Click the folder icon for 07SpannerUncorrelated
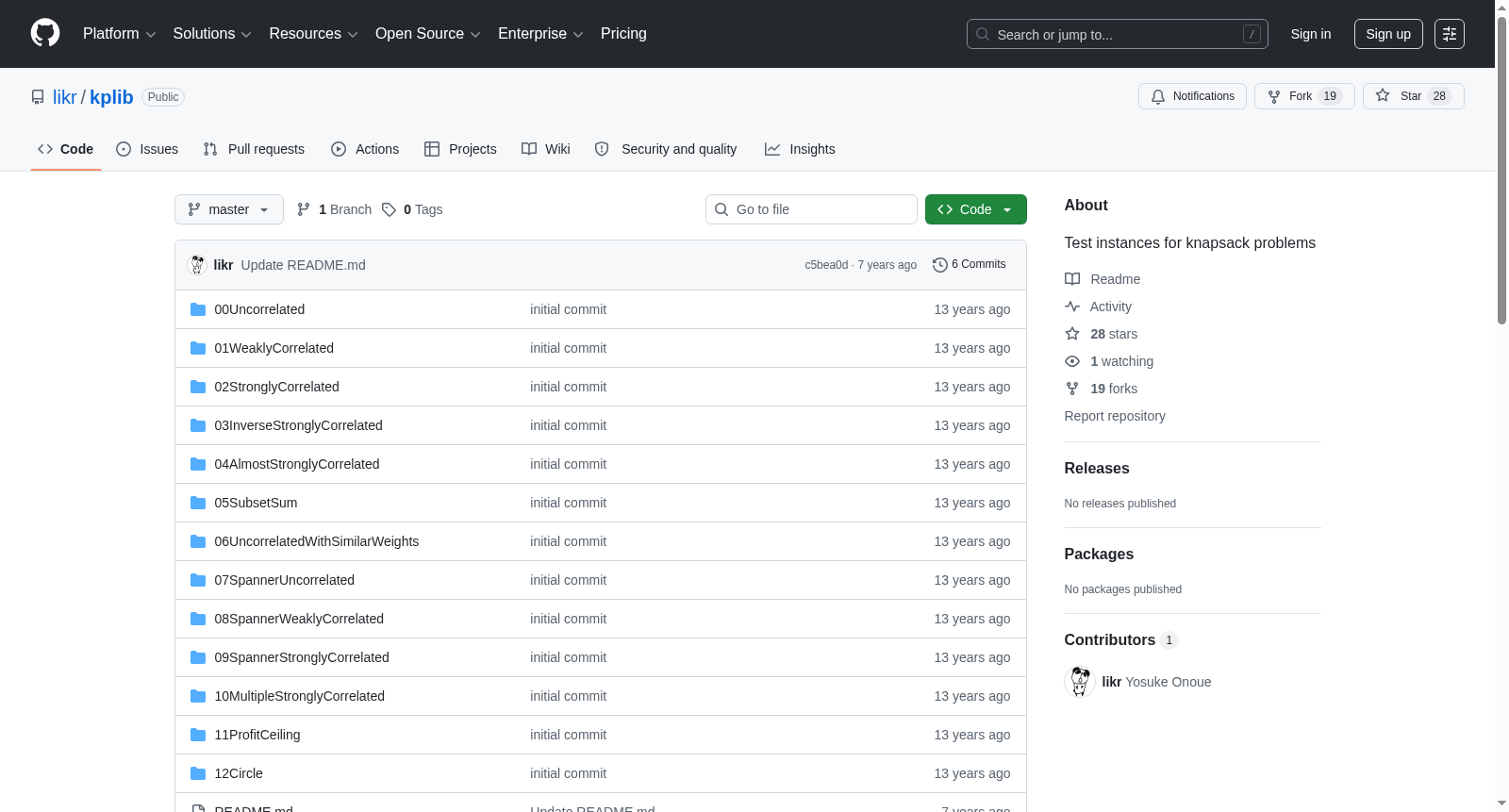Image resolution: width=1509 pixels, height=812 pixels. click(198, 580)
